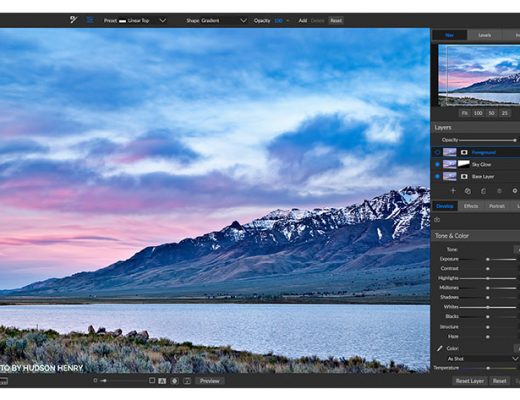The height and width of the screenshot is (400, 520).
Task: Set navigator zoom to 50
Action: tap(491, 113)
